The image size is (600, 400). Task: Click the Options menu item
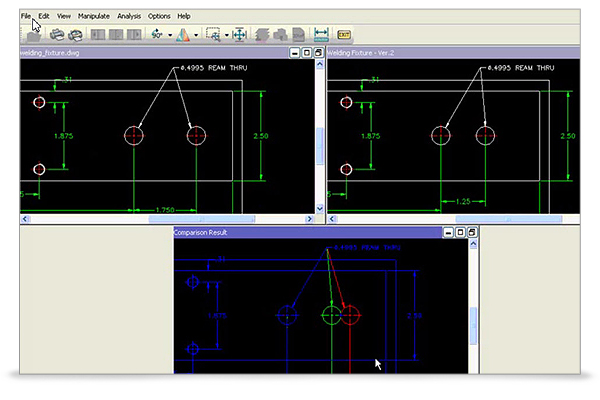tap(159, 17)
